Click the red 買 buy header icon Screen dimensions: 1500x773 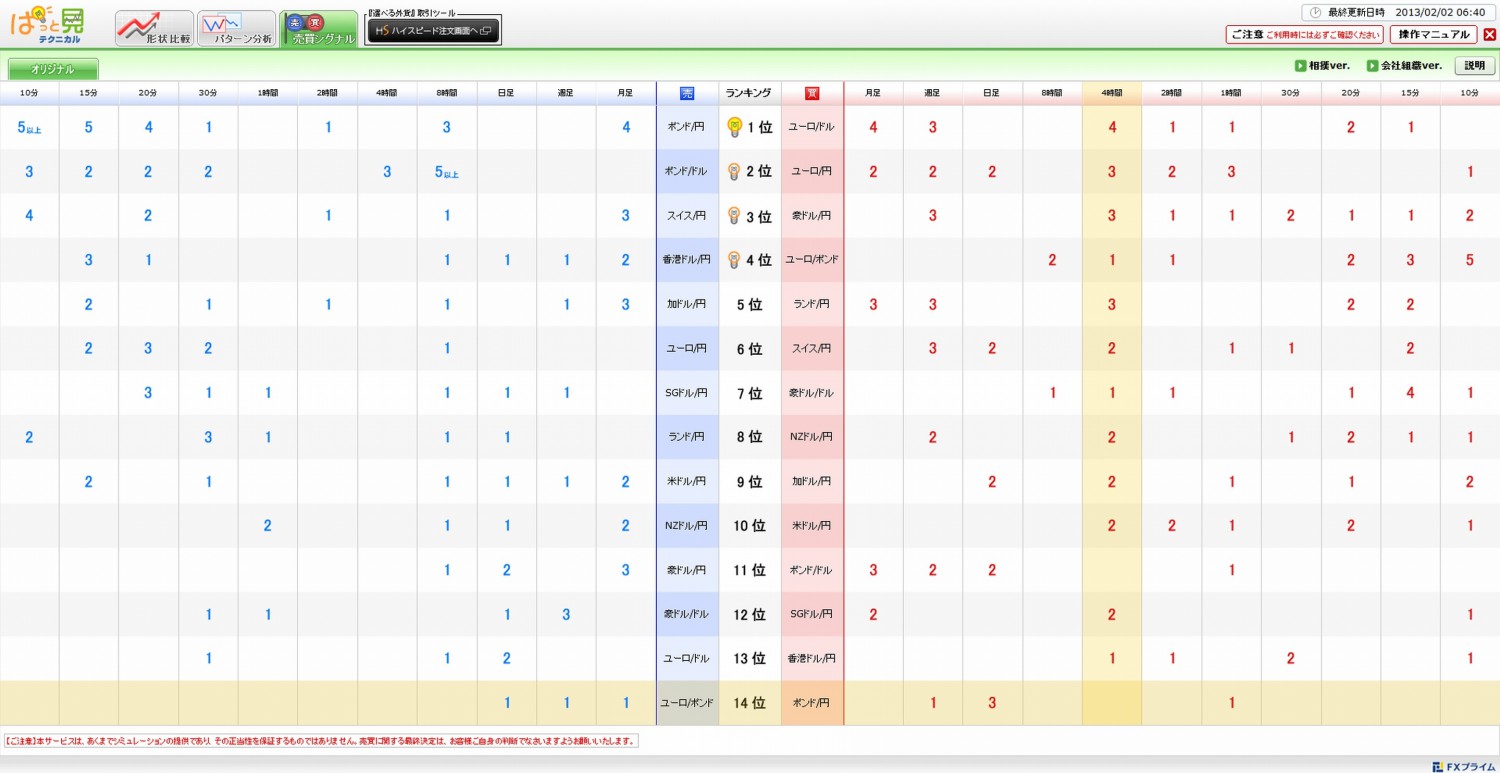(812, 93)
